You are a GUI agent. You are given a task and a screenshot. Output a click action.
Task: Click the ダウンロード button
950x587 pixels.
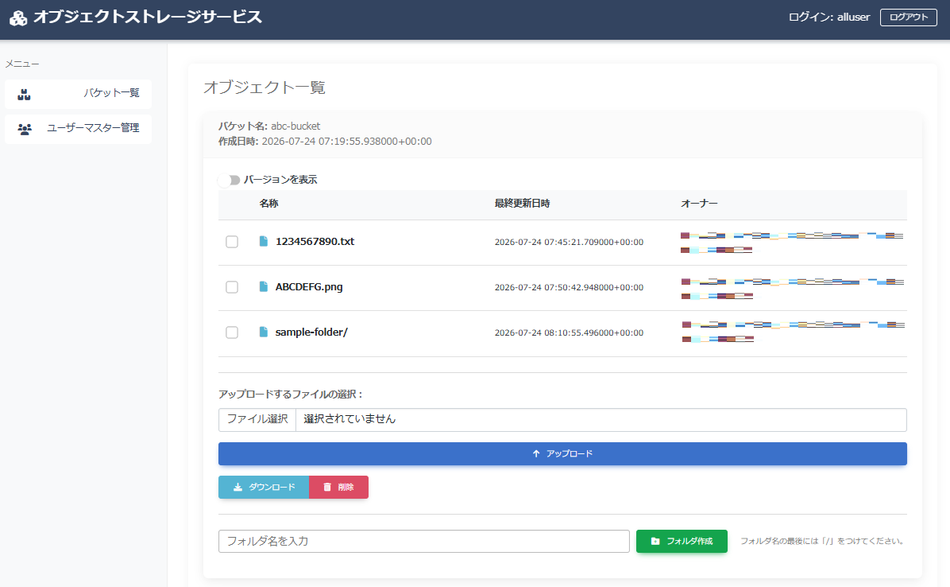click(x=264, y=487)
